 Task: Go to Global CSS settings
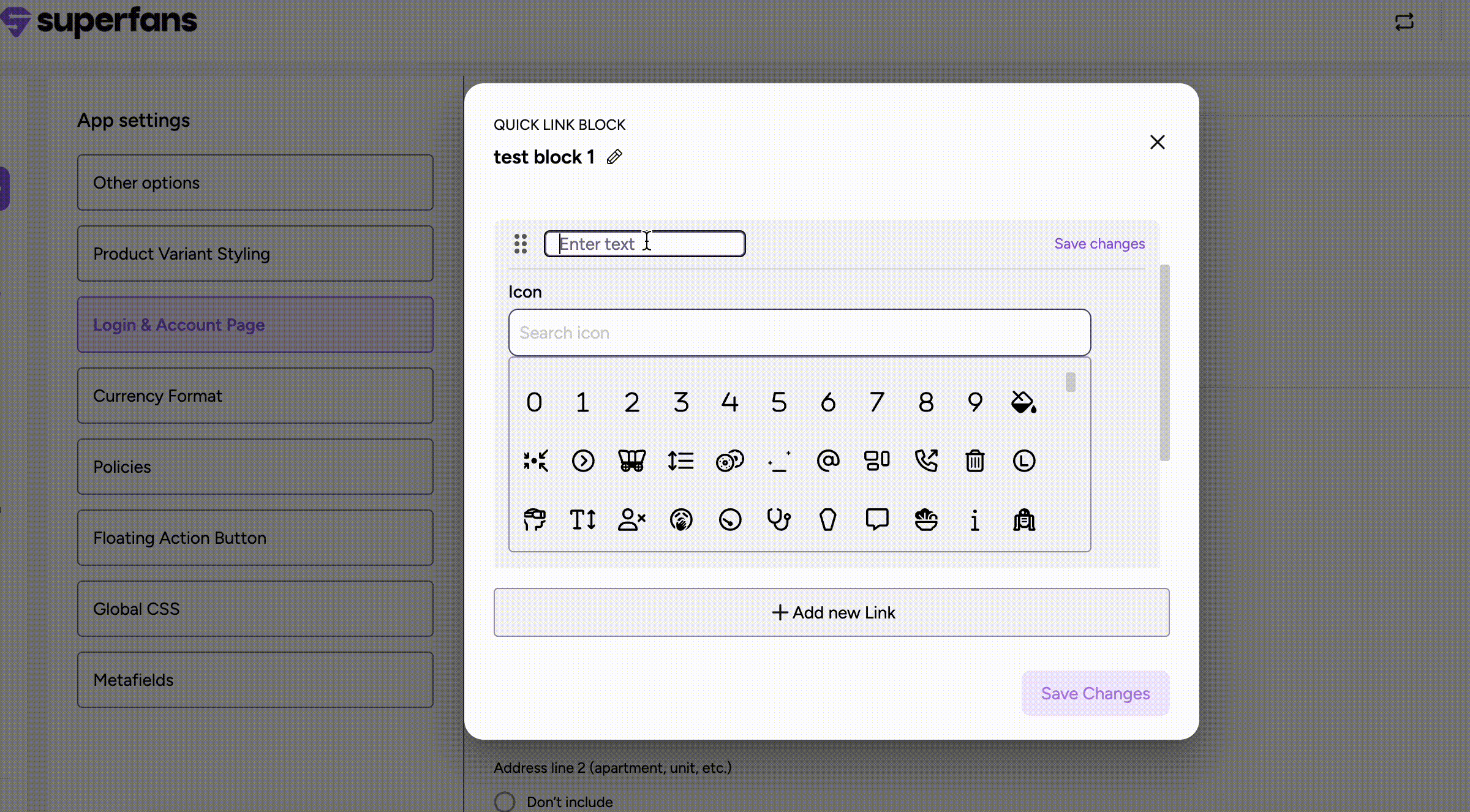[x=255, y=609]
